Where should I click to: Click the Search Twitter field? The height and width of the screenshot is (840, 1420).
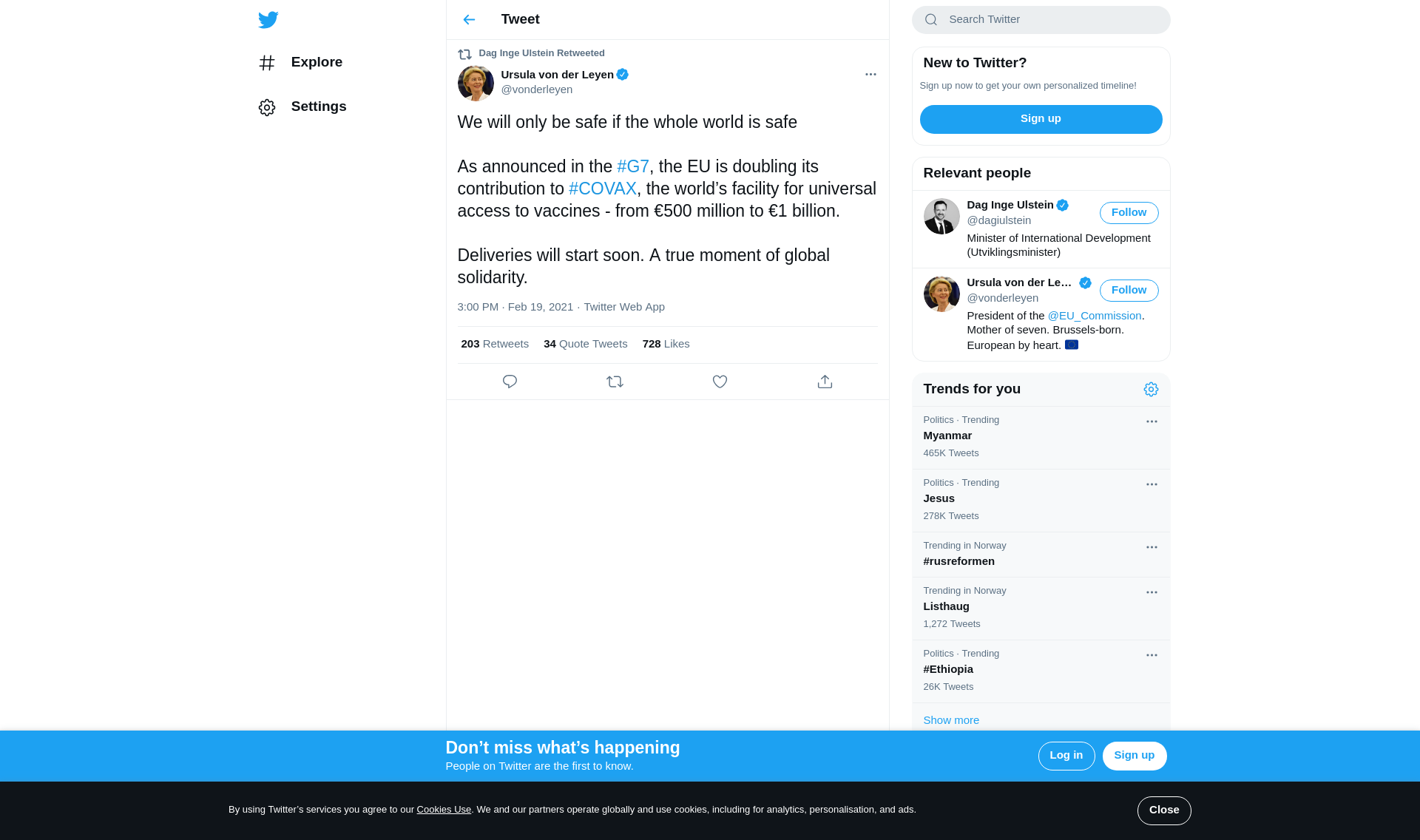pos(1041,20)
